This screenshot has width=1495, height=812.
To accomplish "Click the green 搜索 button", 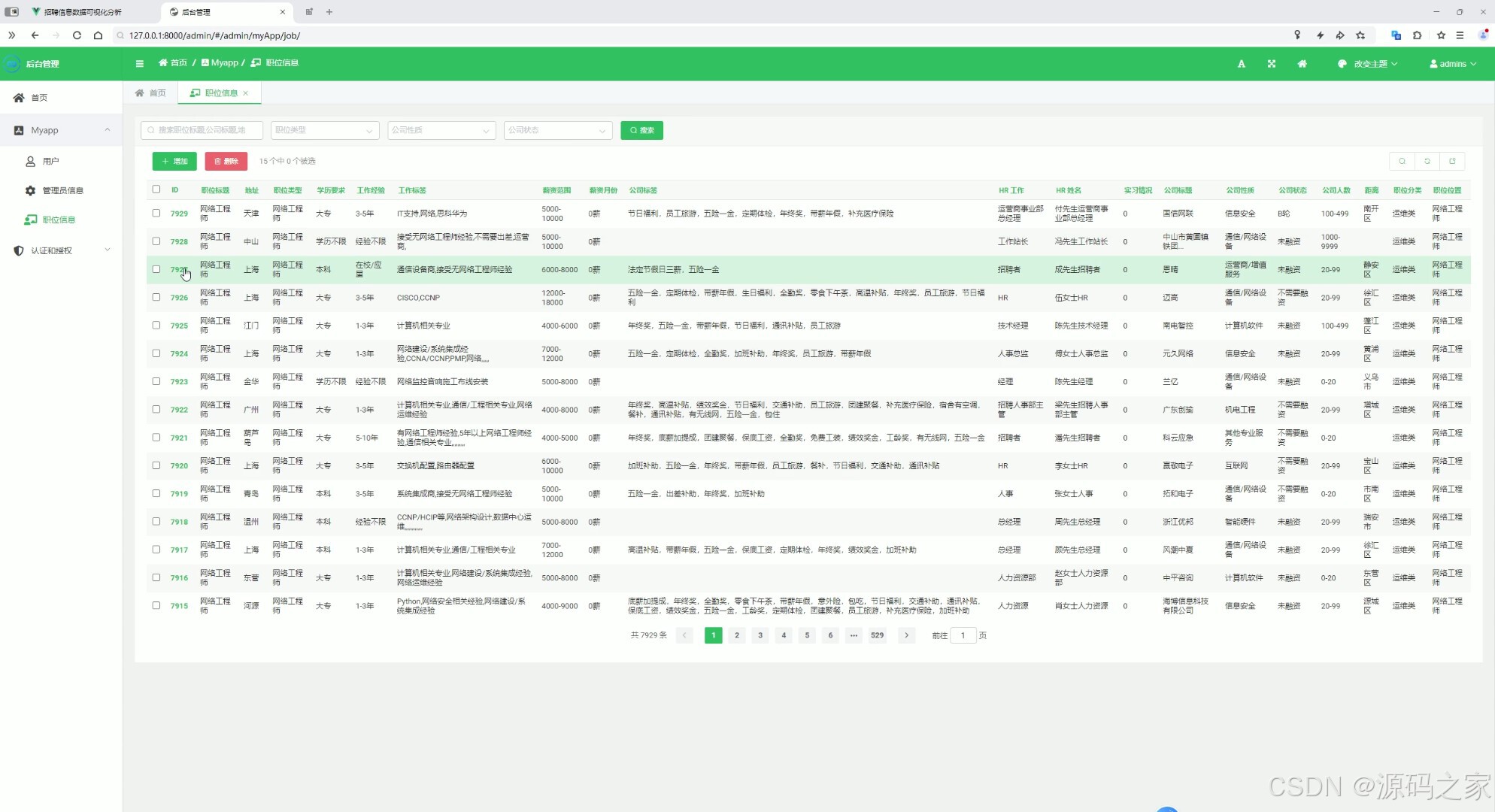I will tap(641, 130).
